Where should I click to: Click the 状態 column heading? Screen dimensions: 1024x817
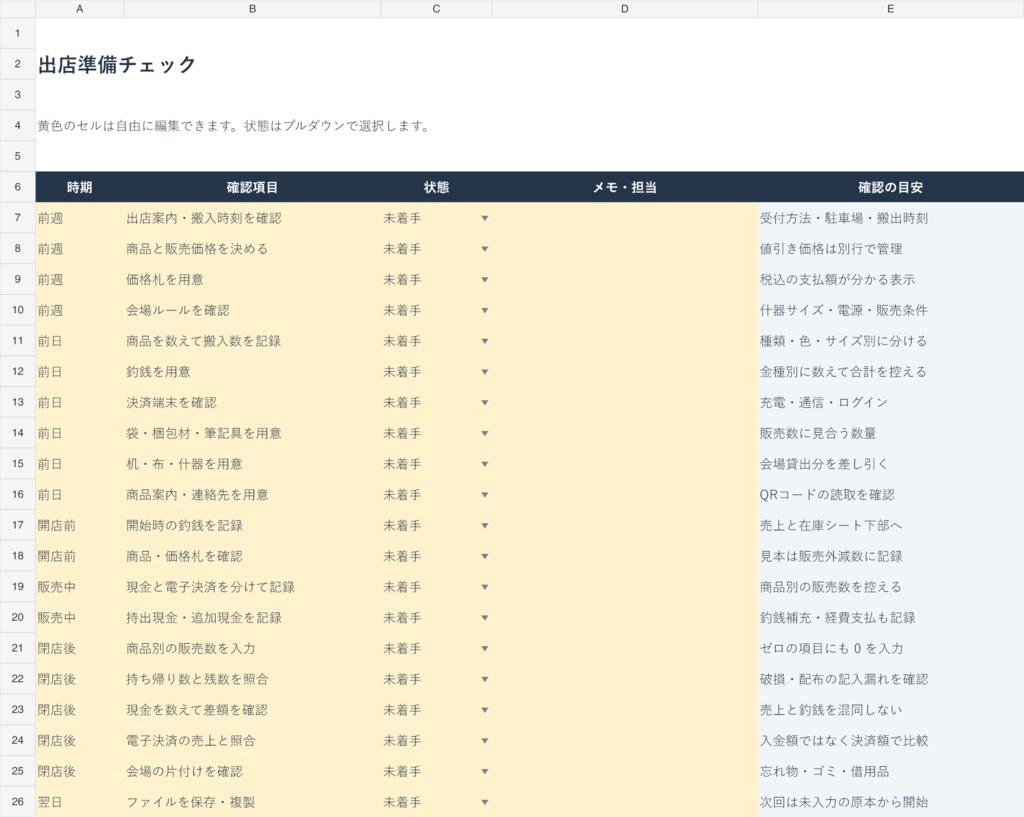tap(436, 187)
